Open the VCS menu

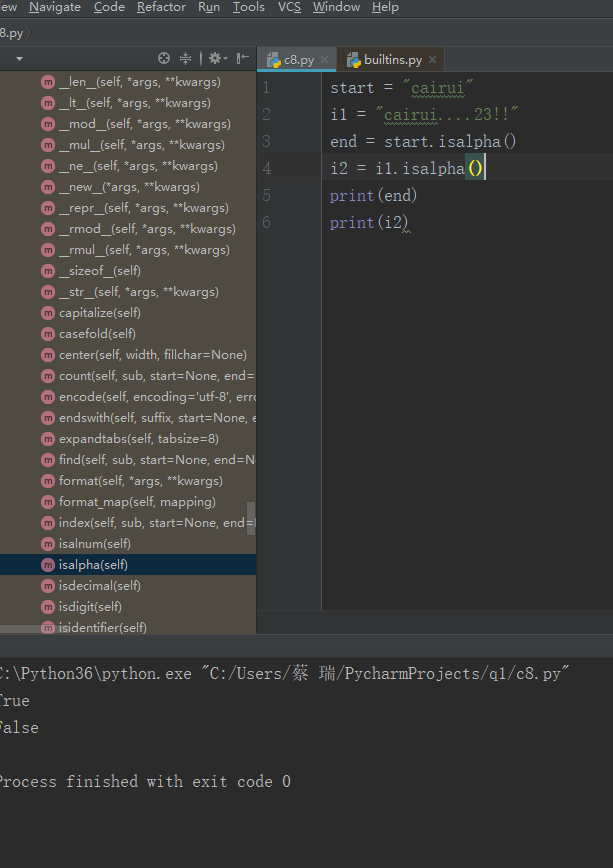pyautogui.click(x=289, y=7)
